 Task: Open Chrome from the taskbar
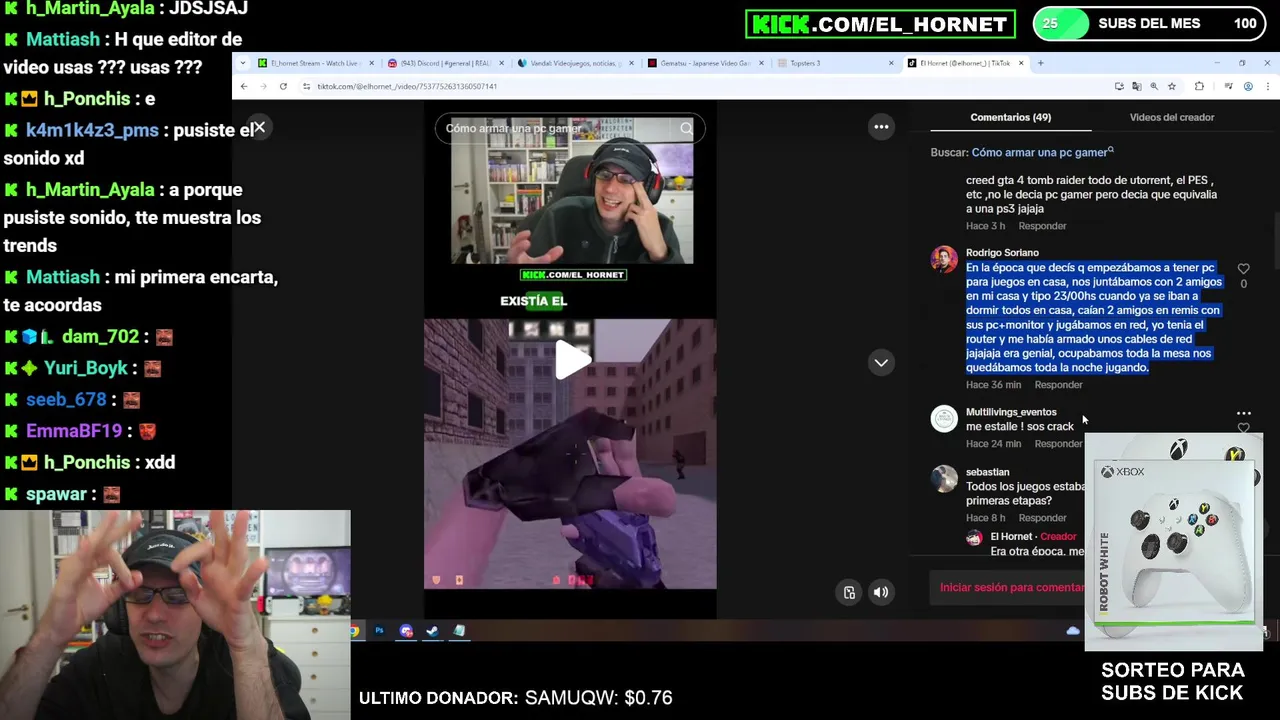point(354,631)
